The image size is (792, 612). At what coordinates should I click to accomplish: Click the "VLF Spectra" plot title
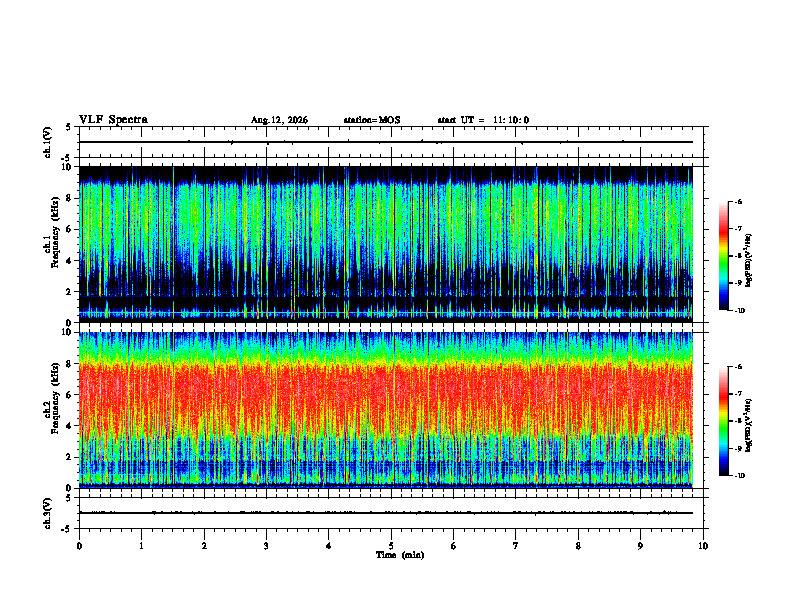[113, 120]
